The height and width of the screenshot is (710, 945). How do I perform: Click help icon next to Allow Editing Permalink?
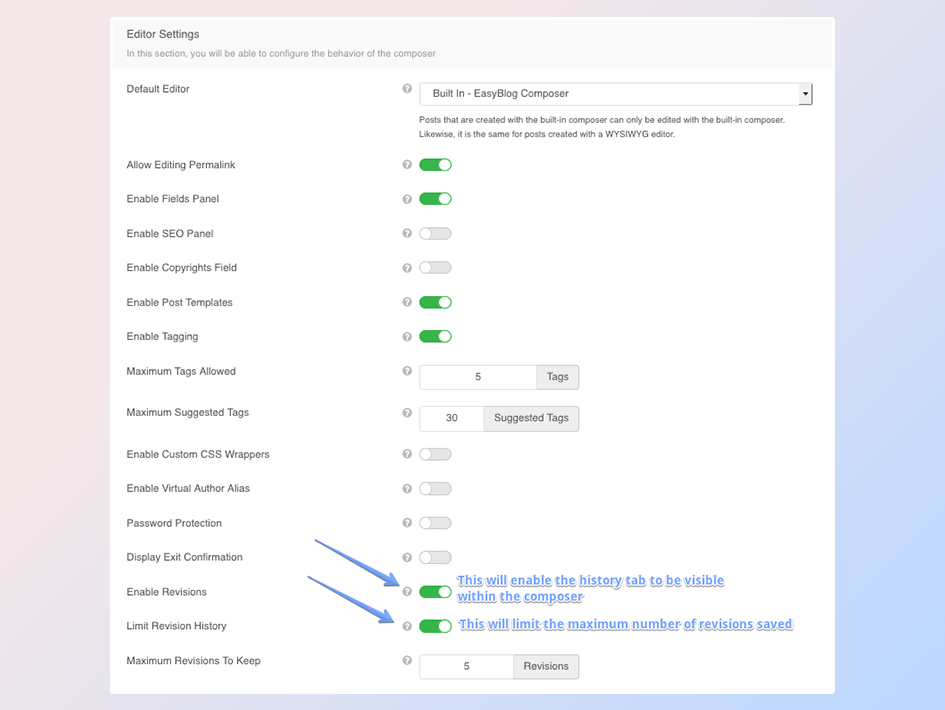pos(407,165)
